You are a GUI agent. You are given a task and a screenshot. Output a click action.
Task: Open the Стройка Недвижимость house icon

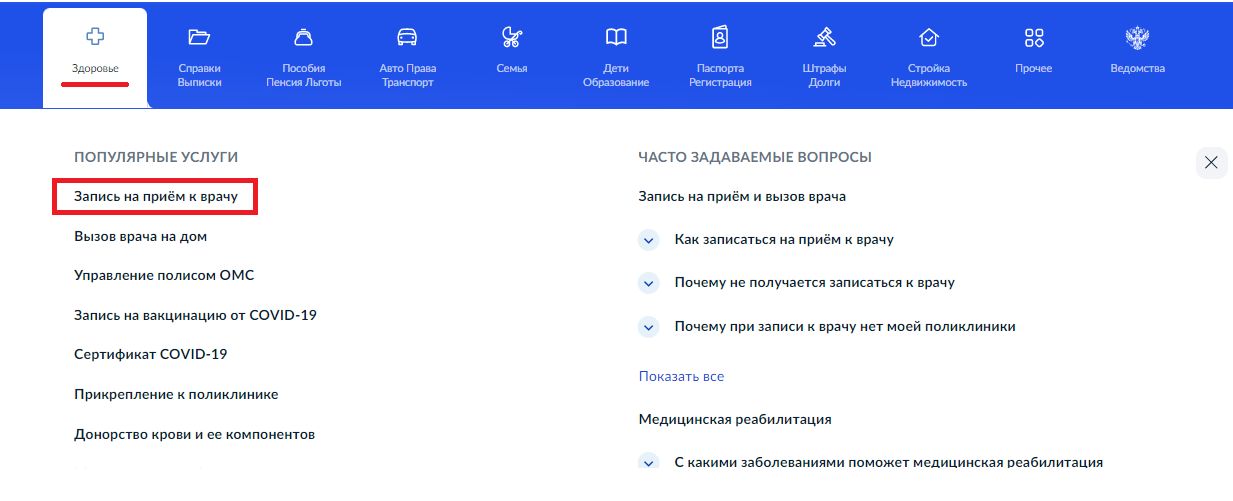click(929, 38)
